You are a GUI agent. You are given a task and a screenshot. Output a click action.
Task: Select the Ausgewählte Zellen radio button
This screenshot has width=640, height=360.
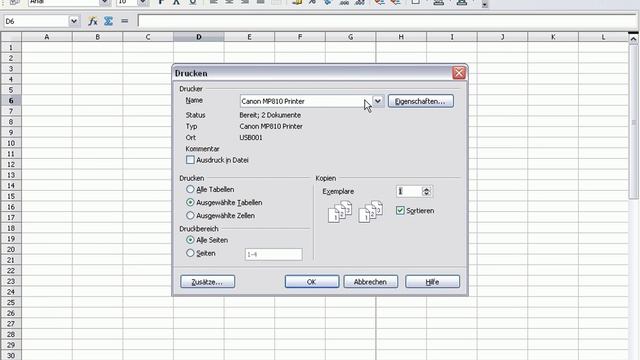pos(190,216)
